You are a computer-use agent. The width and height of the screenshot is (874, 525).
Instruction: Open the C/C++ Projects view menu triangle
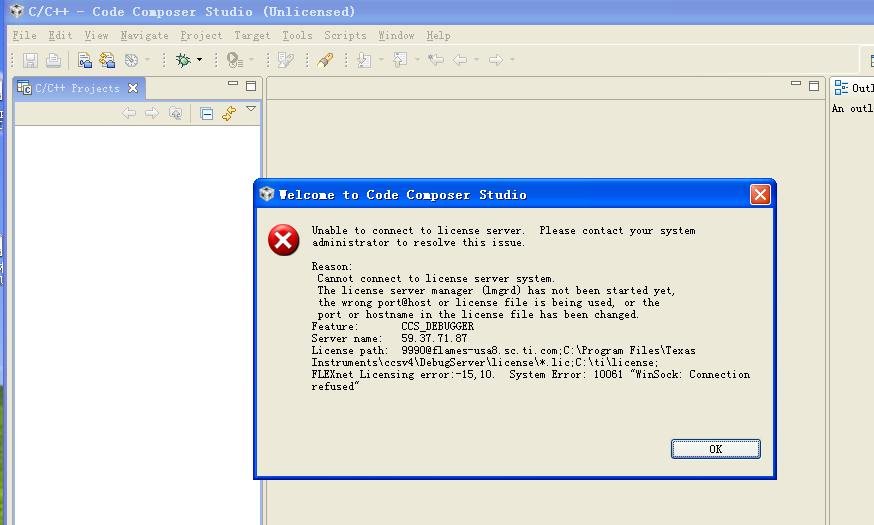point(251,109)
